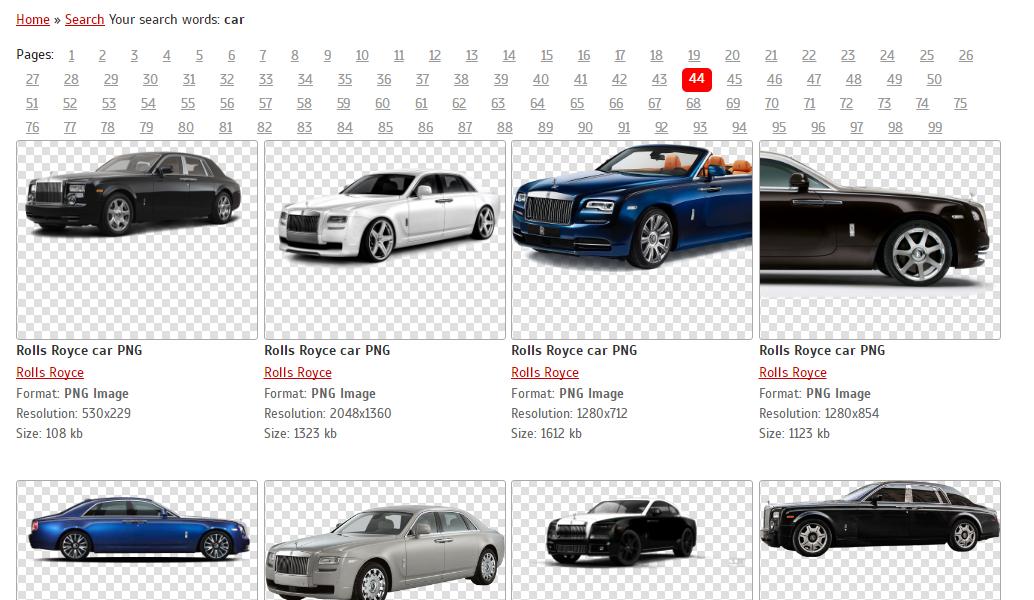The width and height of the screenshot is (1034, 600).
Task: Open blue convertible Rolls Royce thumbnail
Action: click(632, 240)
